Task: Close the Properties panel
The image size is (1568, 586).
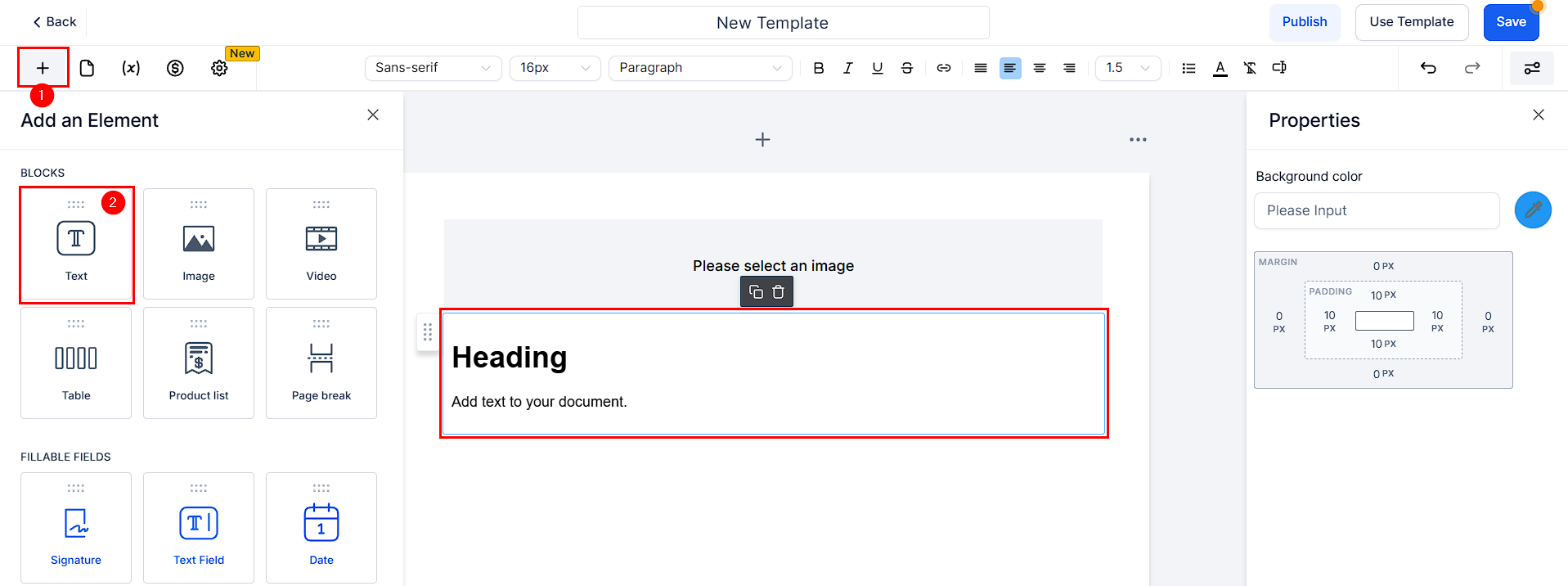Action: (x=1539, y=115)
